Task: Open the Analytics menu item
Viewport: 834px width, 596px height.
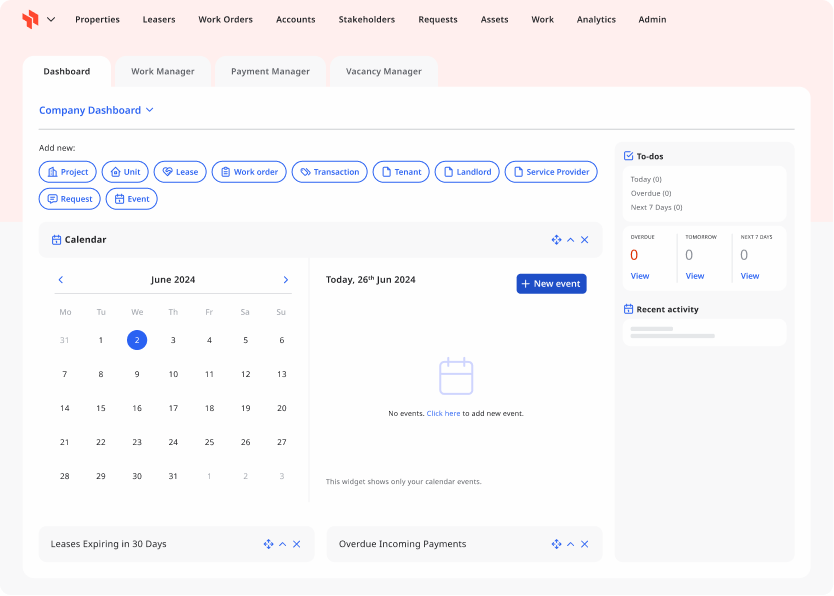Action: tap(596, 19)
